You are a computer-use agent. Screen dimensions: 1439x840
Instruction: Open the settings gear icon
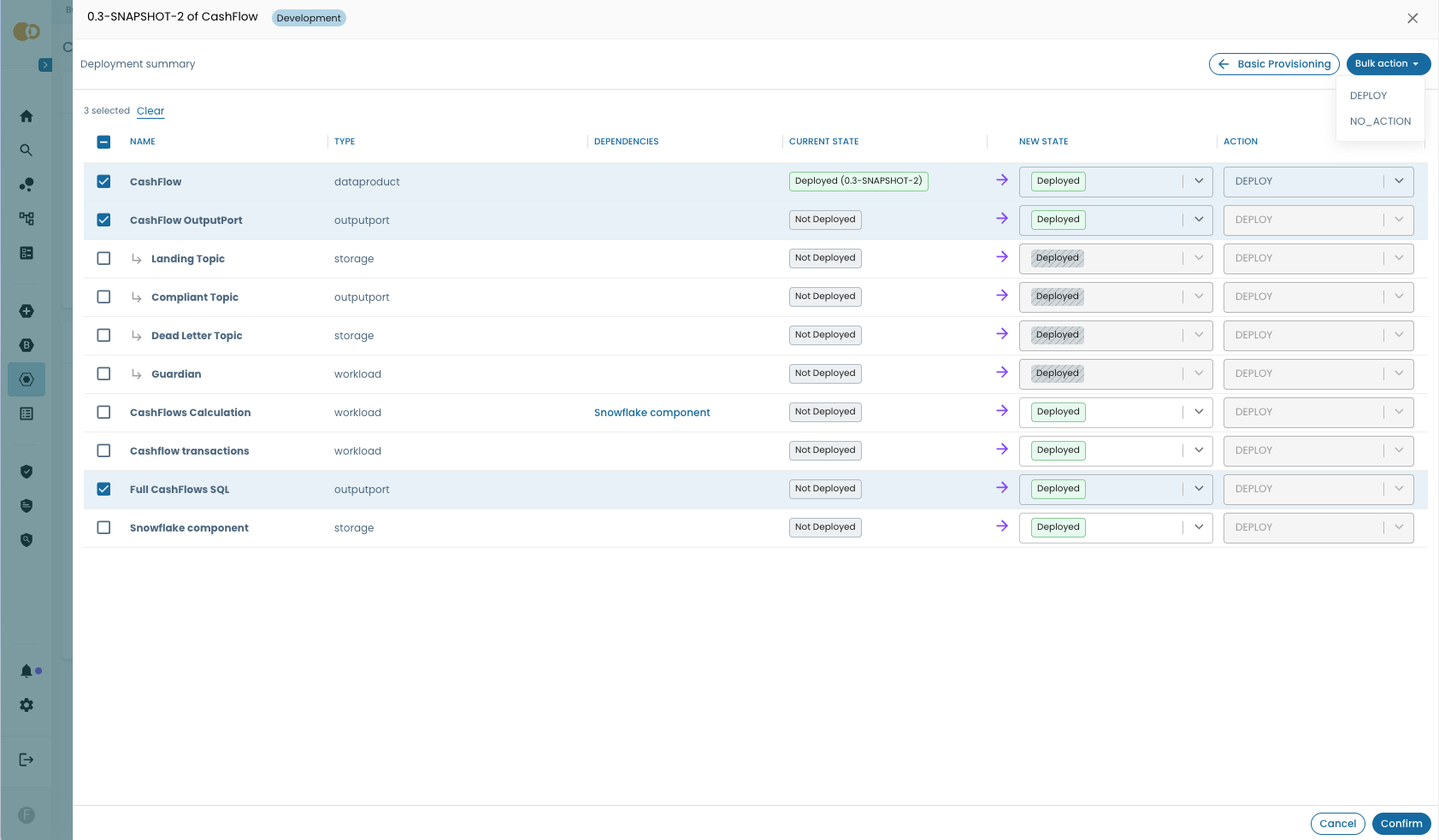point(27,705)
